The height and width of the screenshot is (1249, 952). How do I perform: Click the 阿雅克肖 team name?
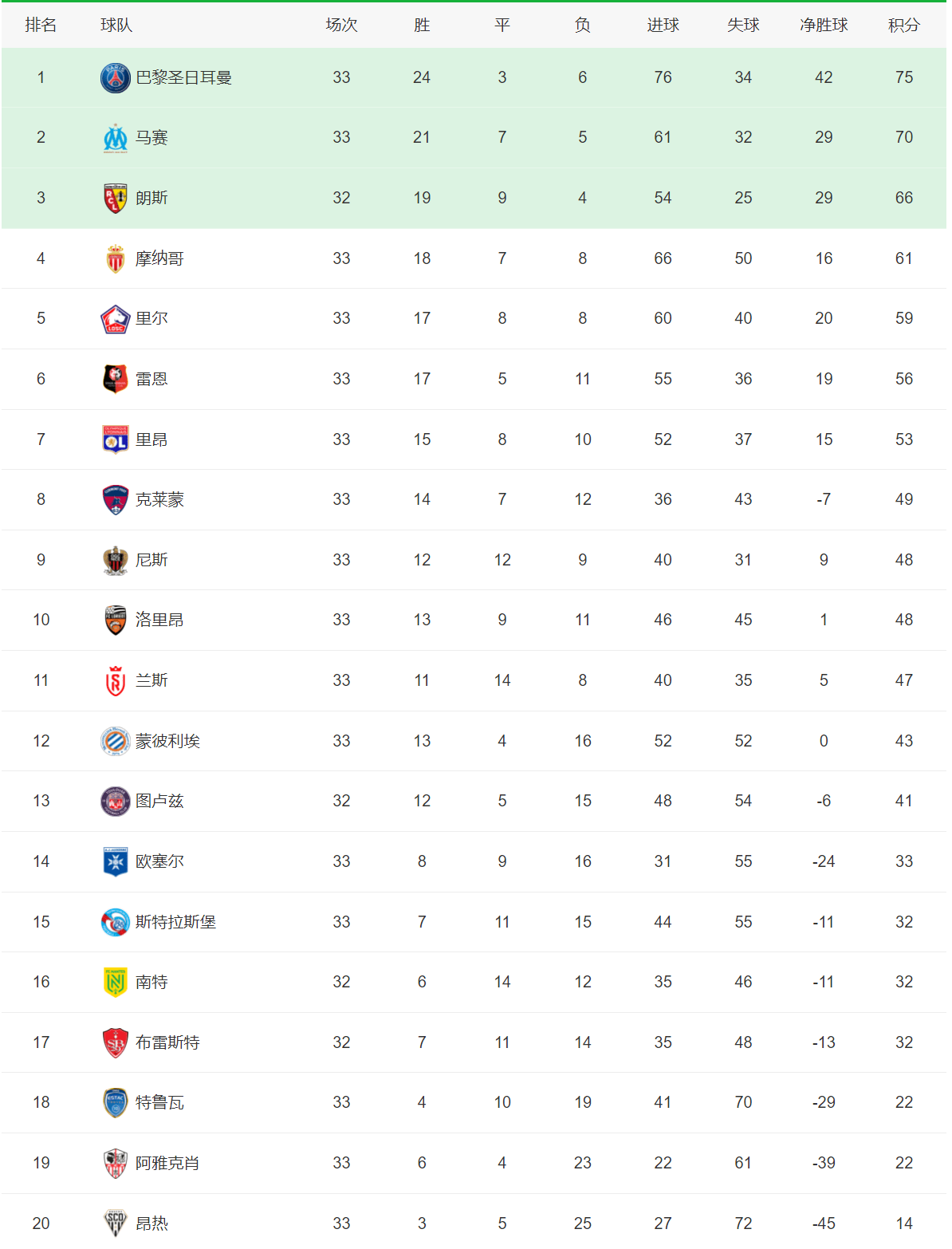[x=167, y=1163]
